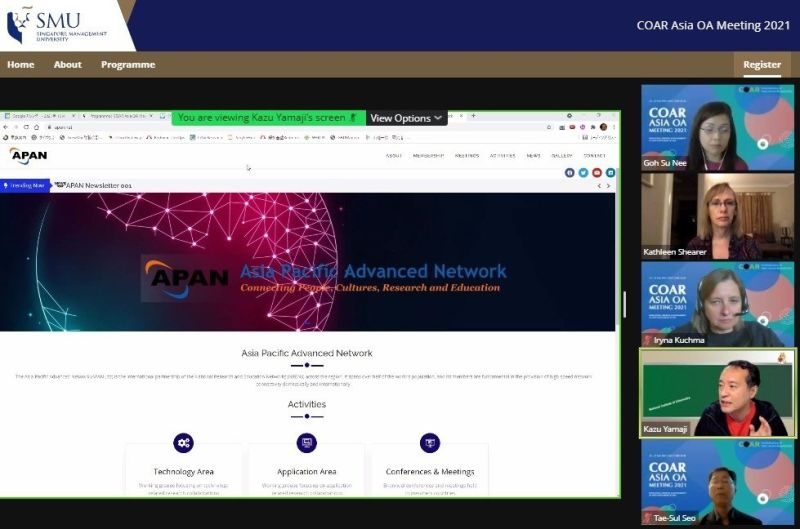The height and width of the screenshot is (529, 800).
Task: Open the Technology Area heading
Action: 184,472
